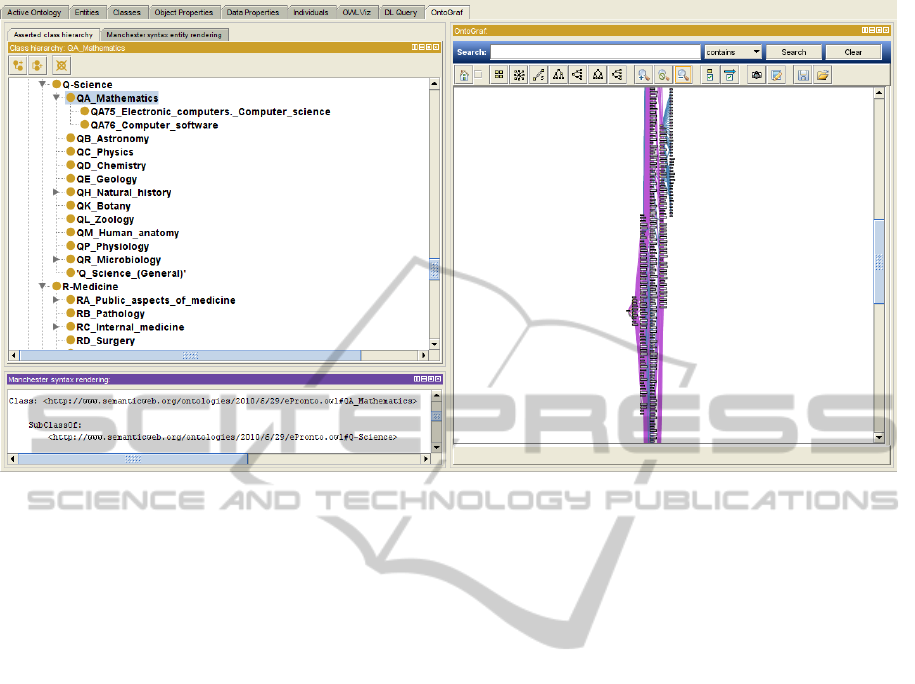Click the OntoGraf vertical scrollbar thumb

pos(879,261)
